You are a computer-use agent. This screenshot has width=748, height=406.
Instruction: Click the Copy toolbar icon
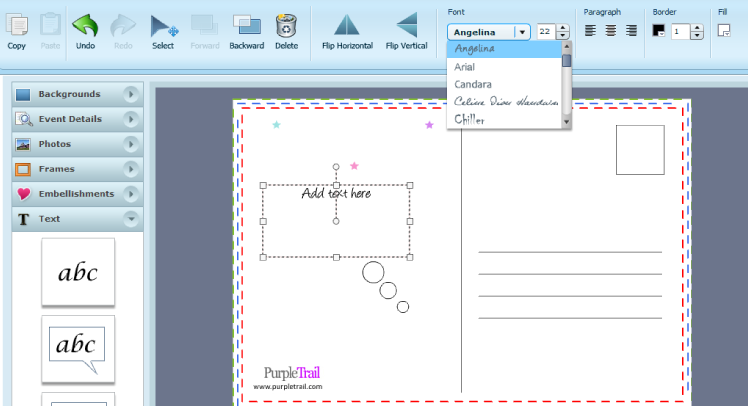tap(17, 26)
